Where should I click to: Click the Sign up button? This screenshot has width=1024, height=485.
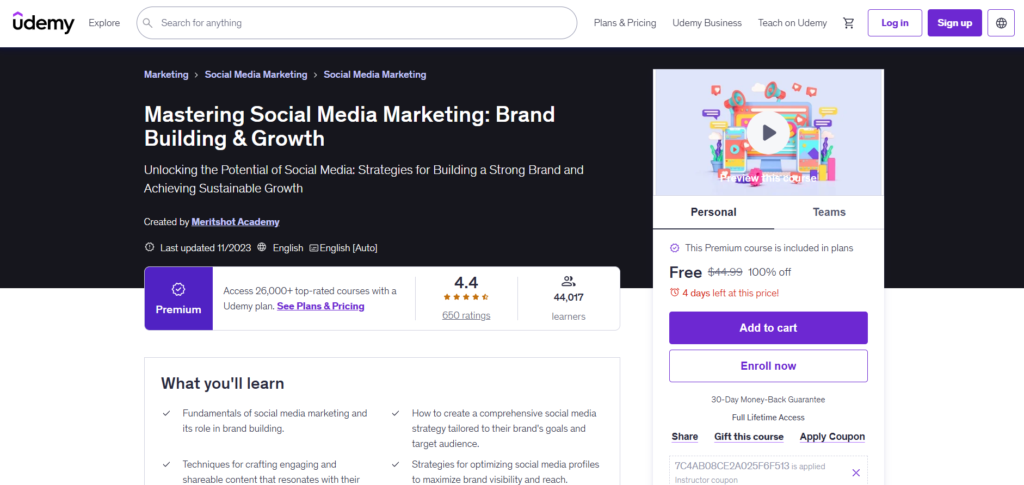tap(955, 23)
